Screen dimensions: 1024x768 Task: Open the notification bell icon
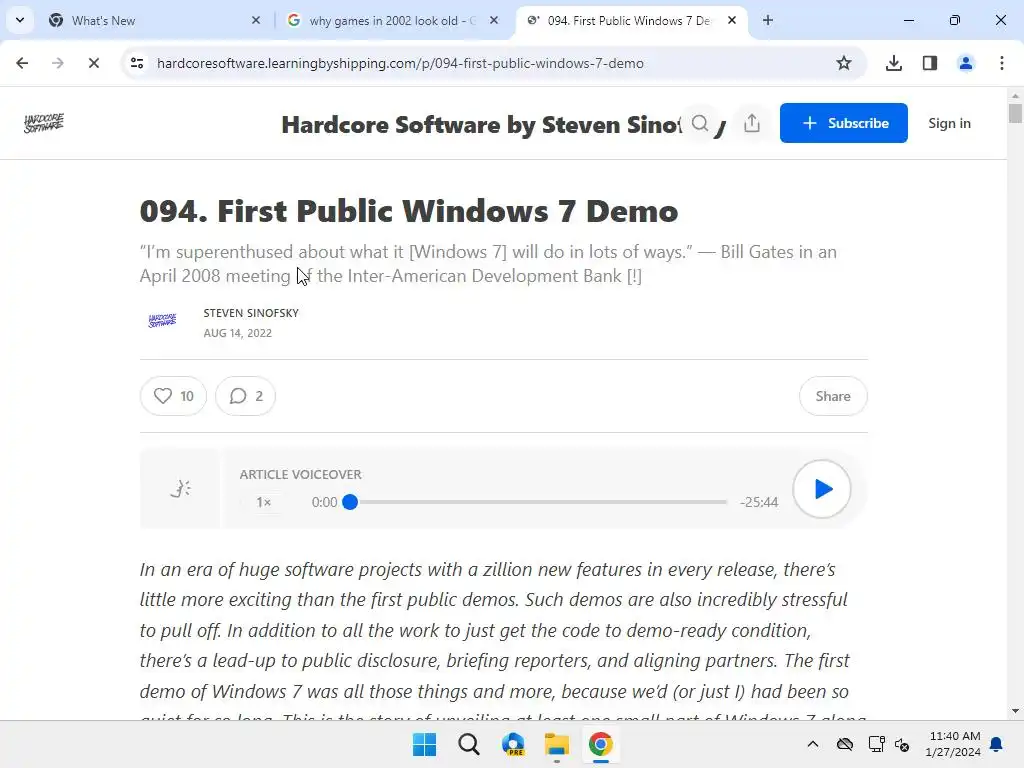pos(996,744)
